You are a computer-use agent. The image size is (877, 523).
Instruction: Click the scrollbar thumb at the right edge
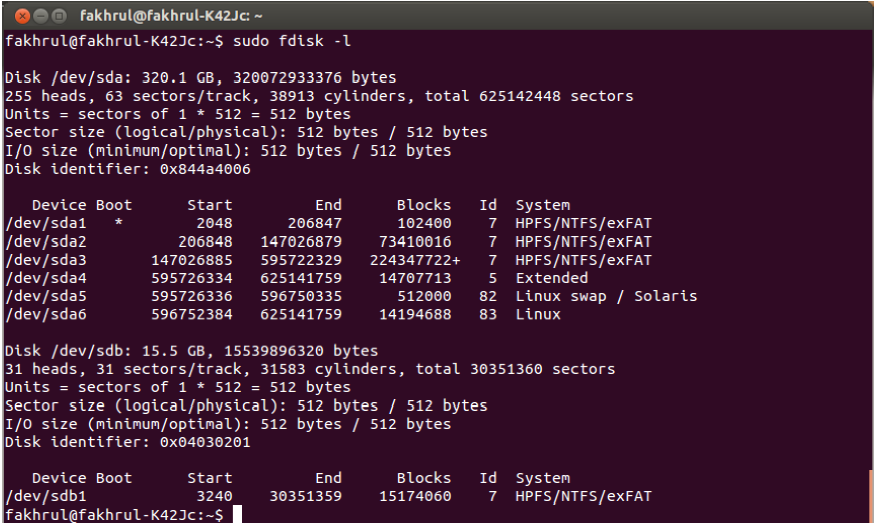[871, 495]
